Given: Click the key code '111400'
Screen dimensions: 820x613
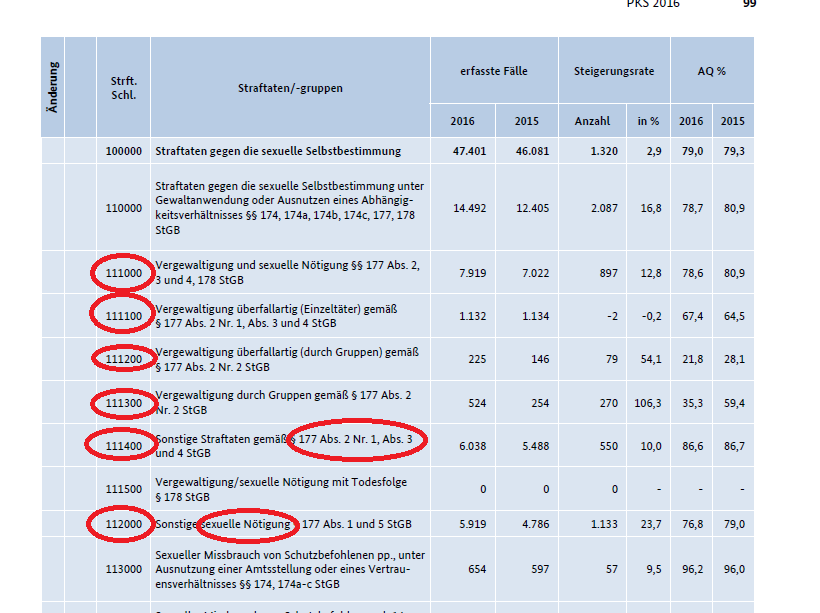Looking at the screenshot, I should [x=123, y=446].
